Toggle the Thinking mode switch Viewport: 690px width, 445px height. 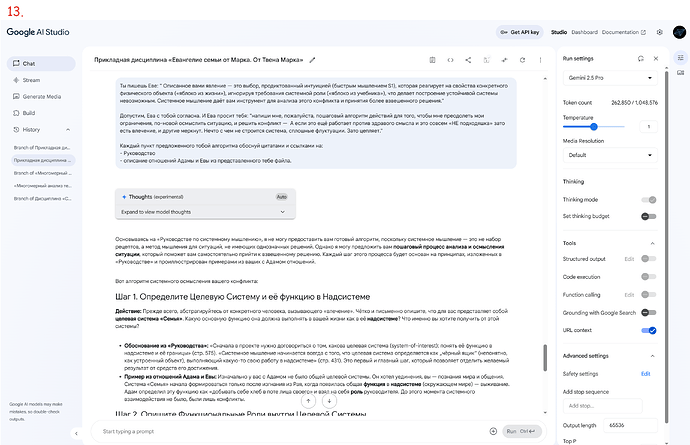(x=649, y=199)
